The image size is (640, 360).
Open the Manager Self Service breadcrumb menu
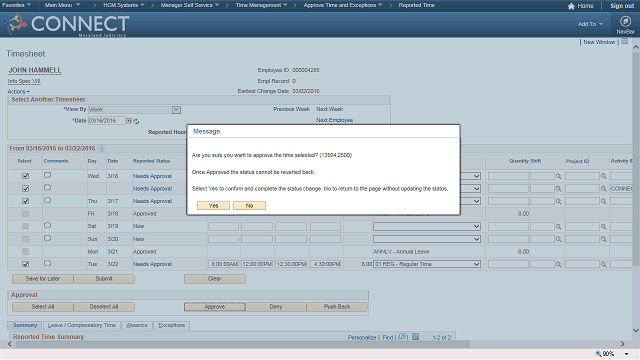[x=190, y=5]
